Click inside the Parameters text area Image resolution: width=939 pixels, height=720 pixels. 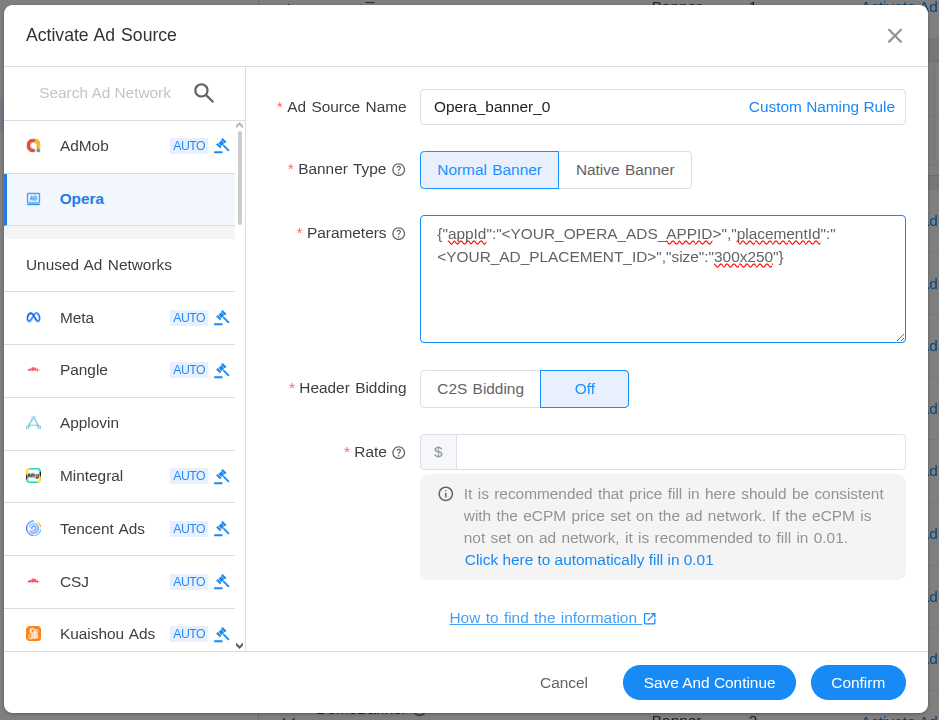click(x=663, y=279)
